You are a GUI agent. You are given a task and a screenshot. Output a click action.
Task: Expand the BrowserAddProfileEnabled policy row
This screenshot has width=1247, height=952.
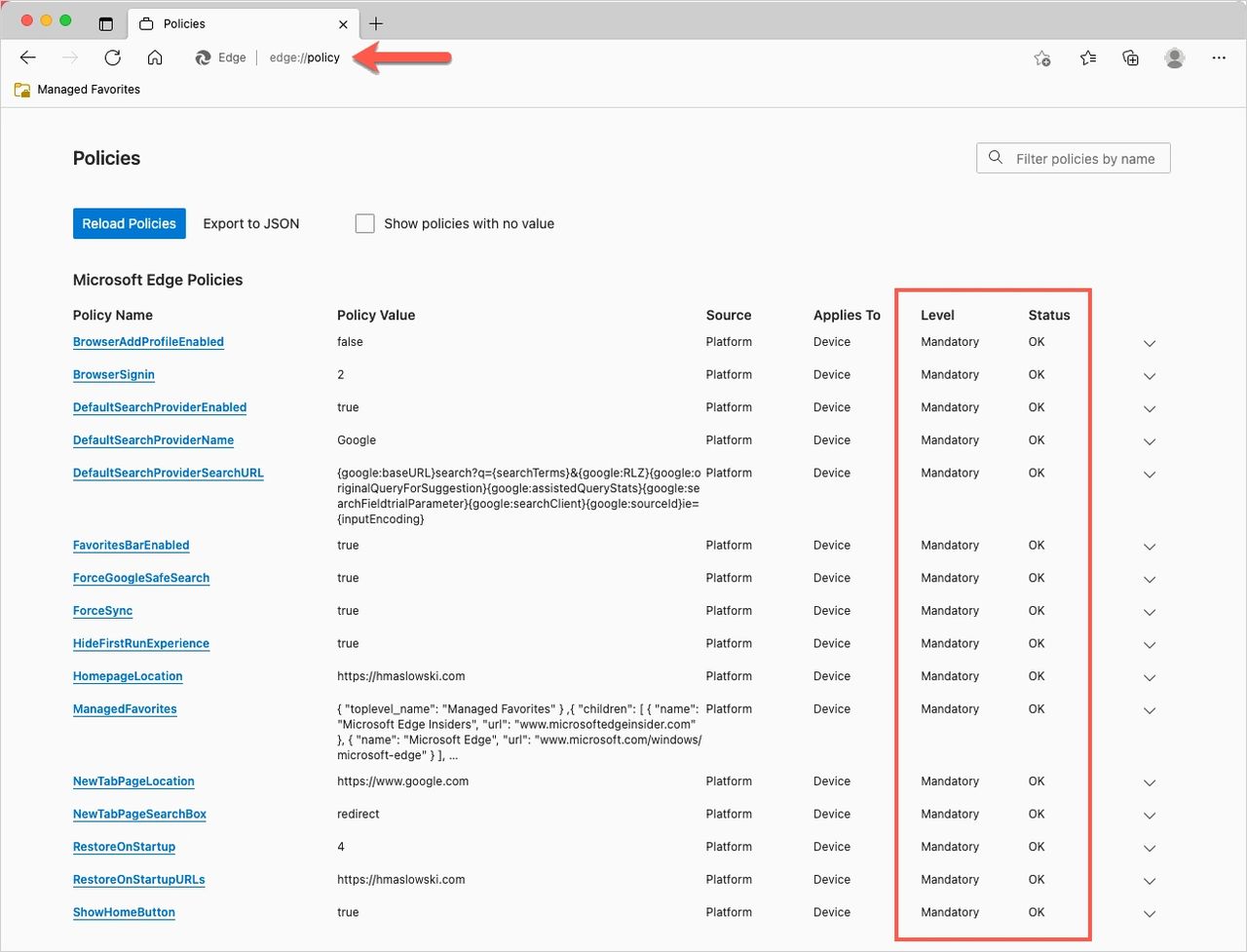[x=1150, y=343]
